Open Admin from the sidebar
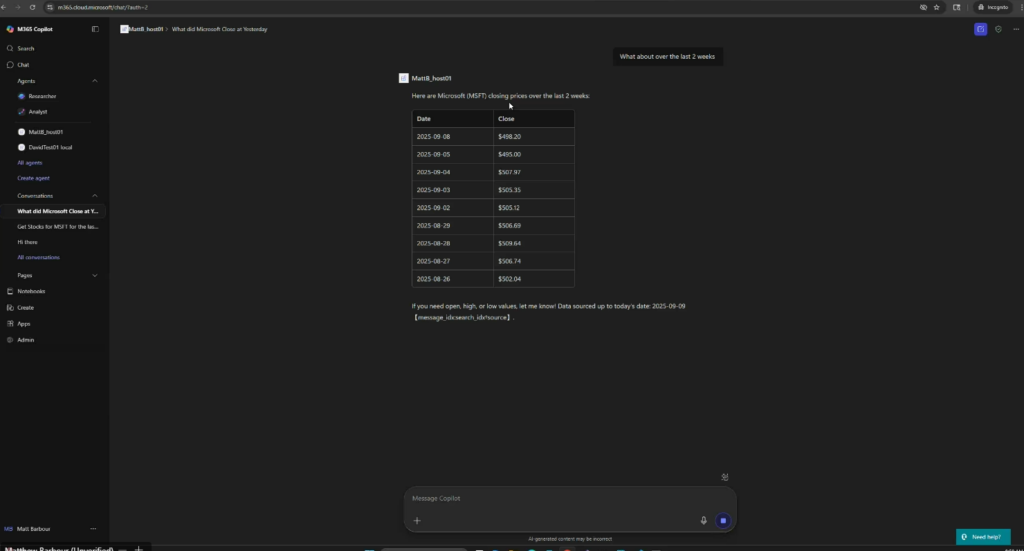The width and height of the screenshot is (1024, 551). pos(25,340)
